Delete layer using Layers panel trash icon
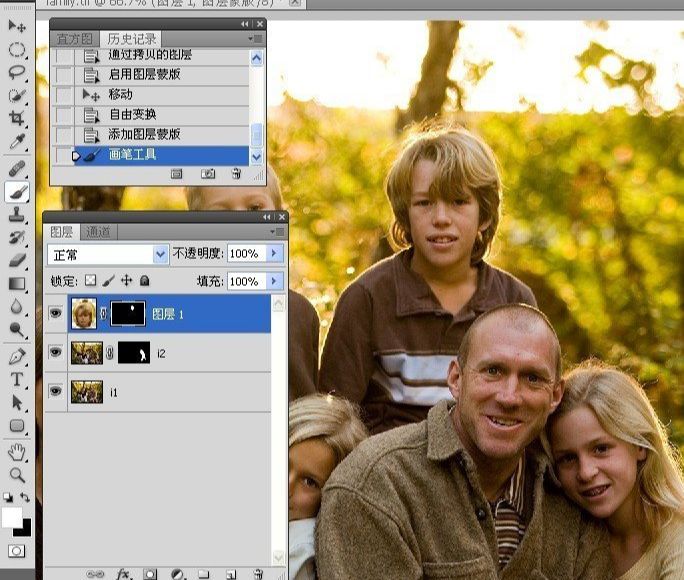 [x=258, y=573]
